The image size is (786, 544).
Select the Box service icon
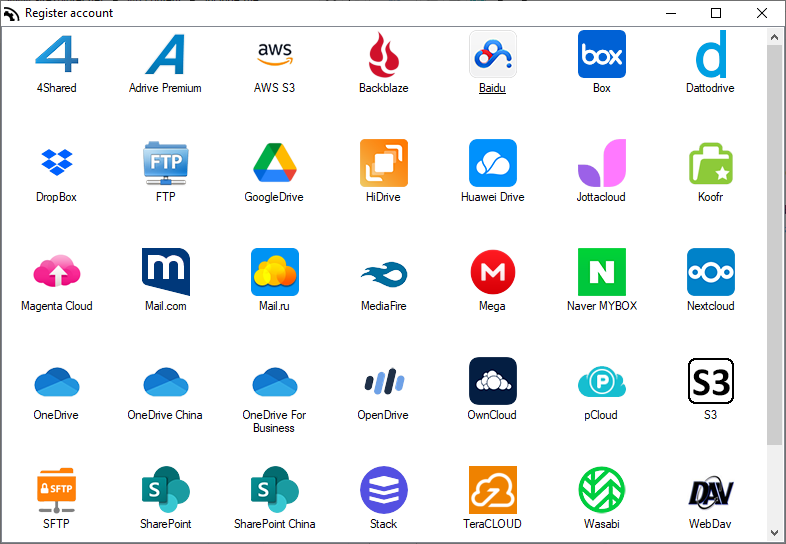click(602, 54)
